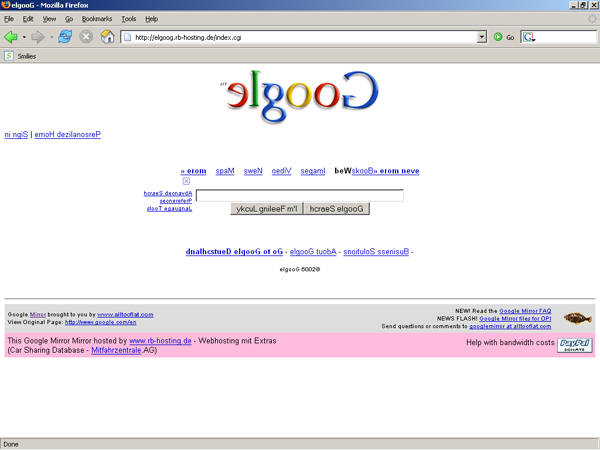Click the mirrored 'I'm Feeling Lucky' button
The image size is (600, 450).
point(265,209)
